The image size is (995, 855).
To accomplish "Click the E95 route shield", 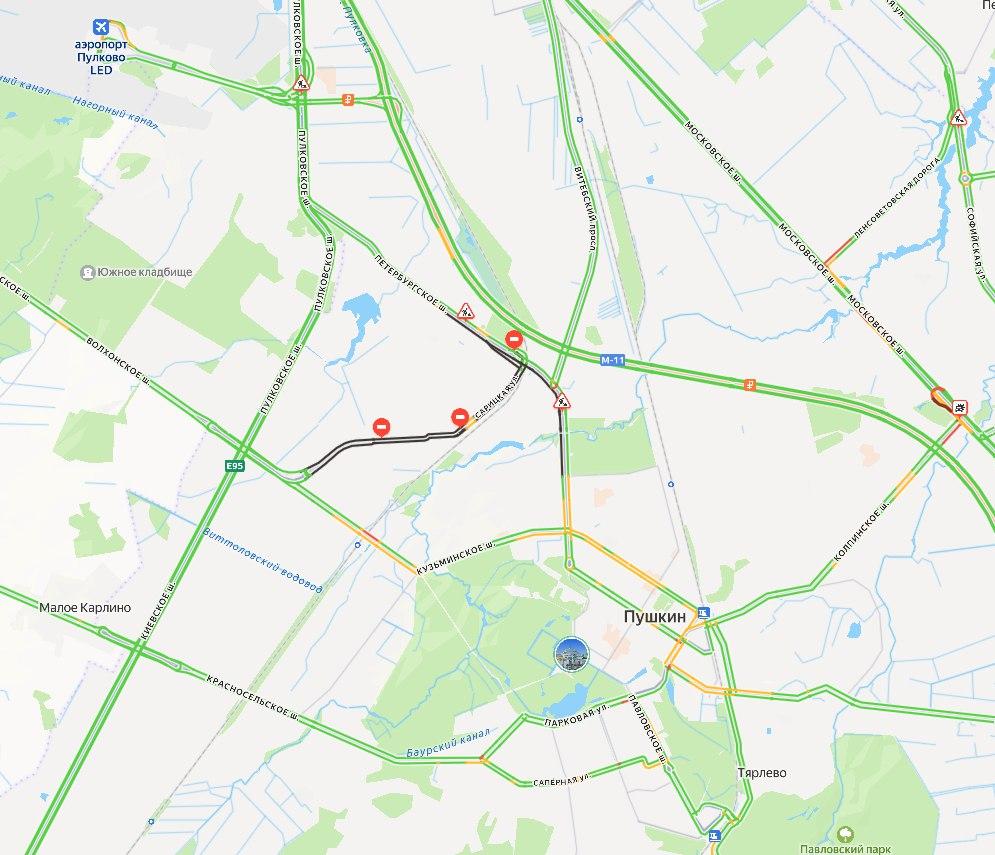I will [235, 466].
